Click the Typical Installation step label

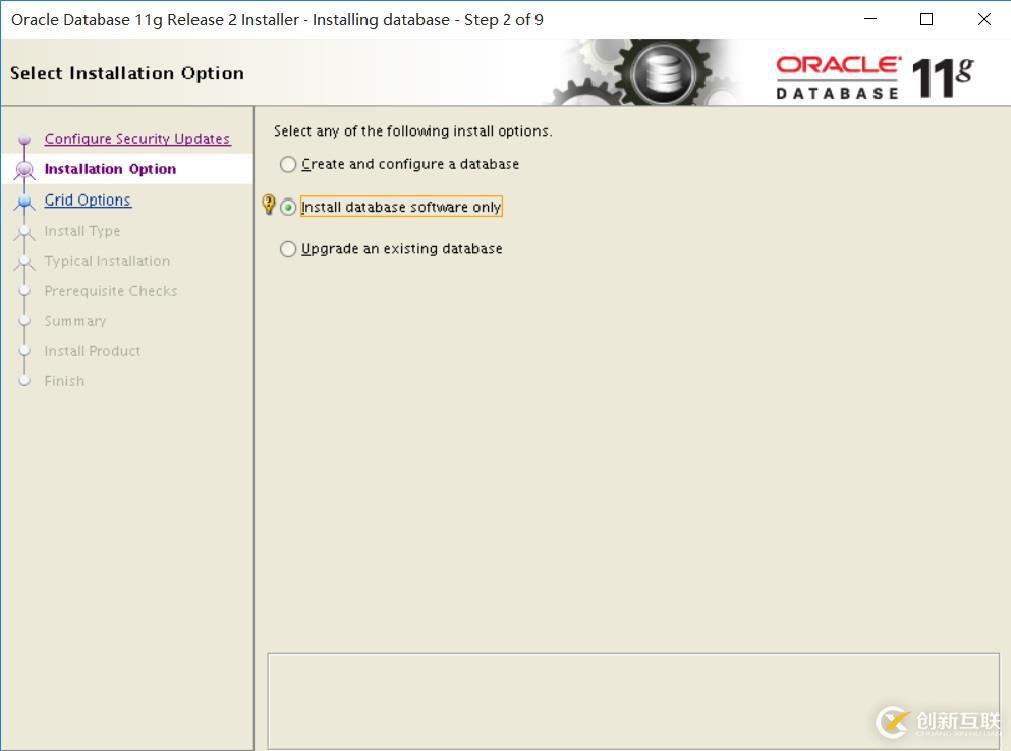tap(108, 261)
